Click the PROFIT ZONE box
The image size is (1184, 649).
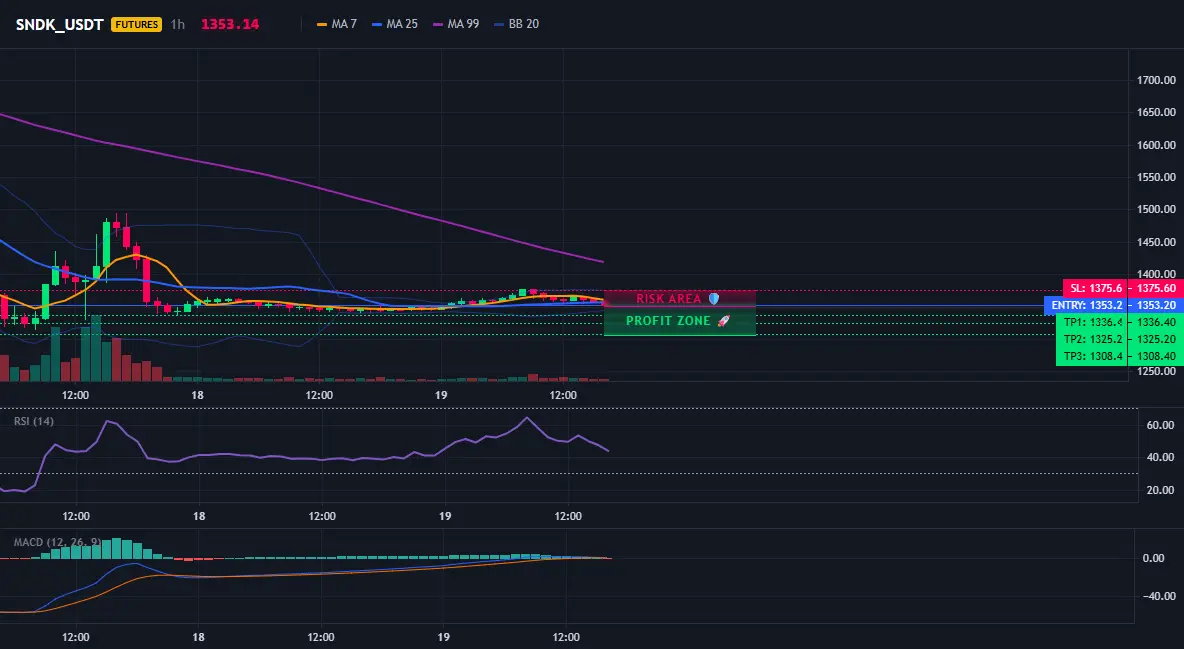680,321
